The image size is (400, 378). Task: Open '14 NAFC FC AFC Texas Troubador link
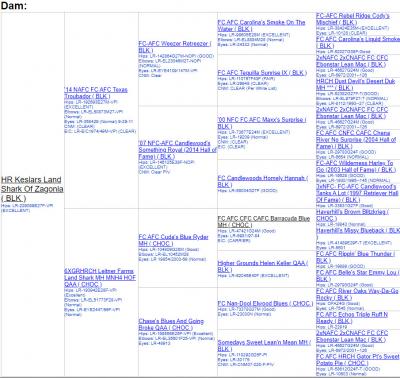coord(96,93)
